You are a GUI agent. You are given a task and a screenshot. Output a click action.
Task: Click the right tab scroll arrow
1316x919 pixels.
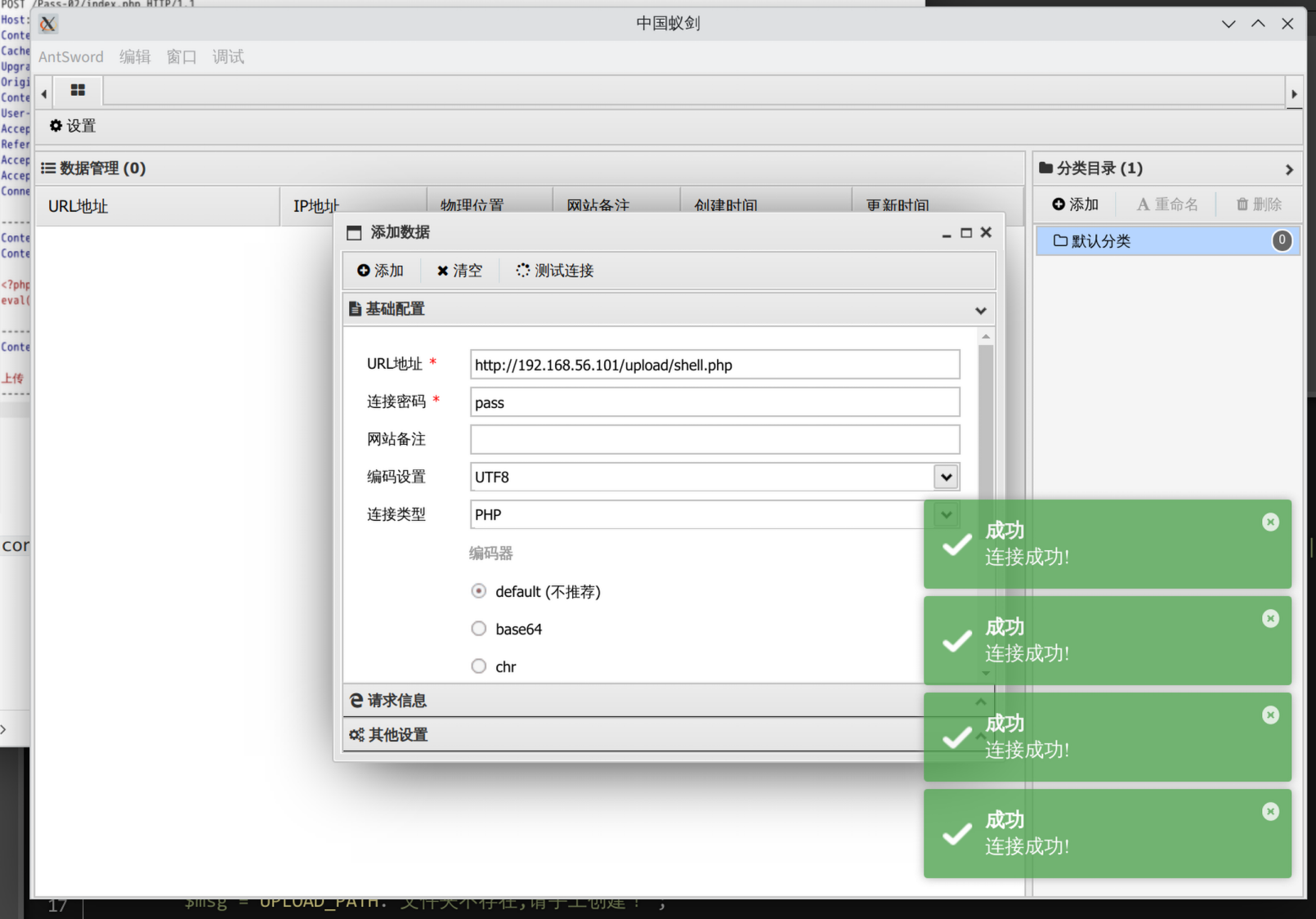point(1294,93)
